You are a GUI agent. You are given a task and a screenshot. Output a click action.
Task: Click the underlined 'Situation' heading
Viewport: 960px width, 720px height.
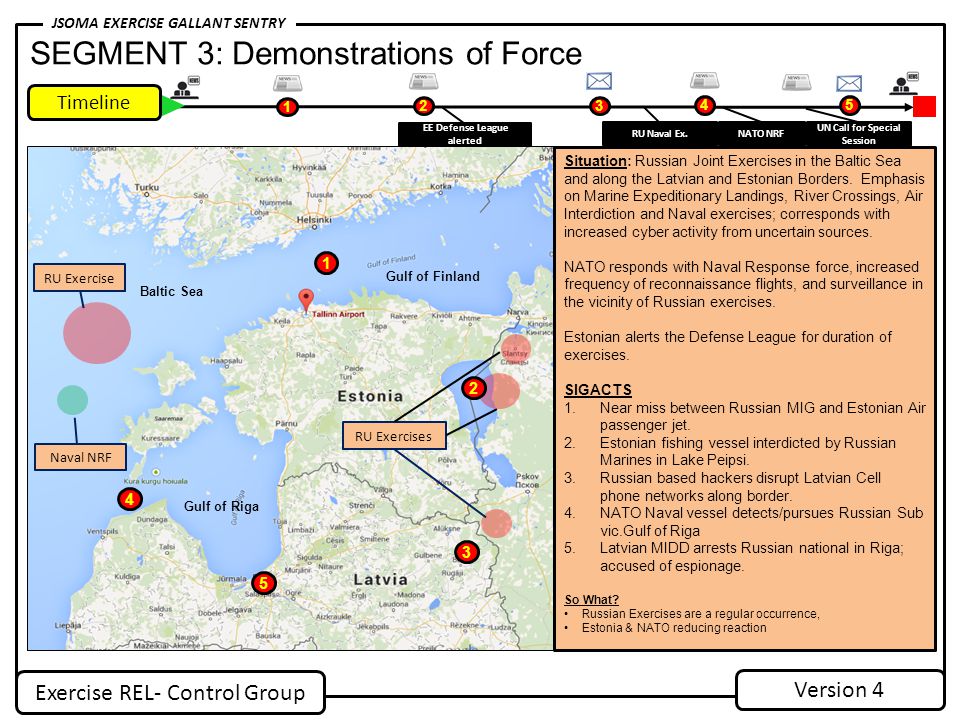coord(596,161)
